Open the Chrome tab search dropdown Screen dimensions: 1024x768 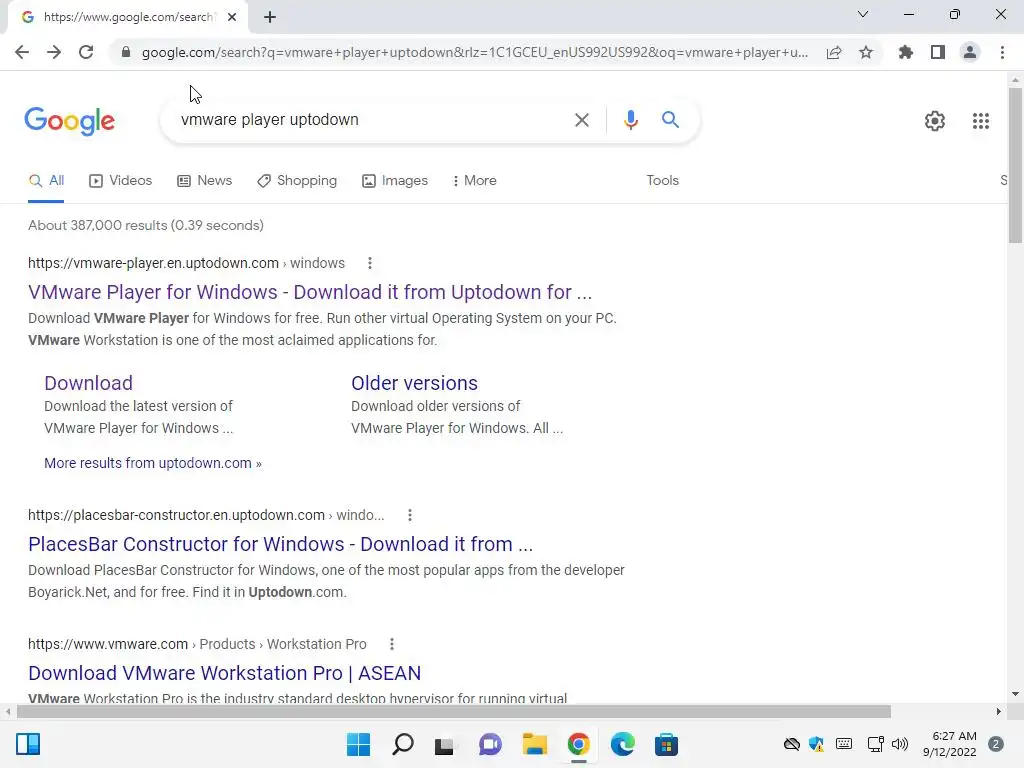coord(863,14)
